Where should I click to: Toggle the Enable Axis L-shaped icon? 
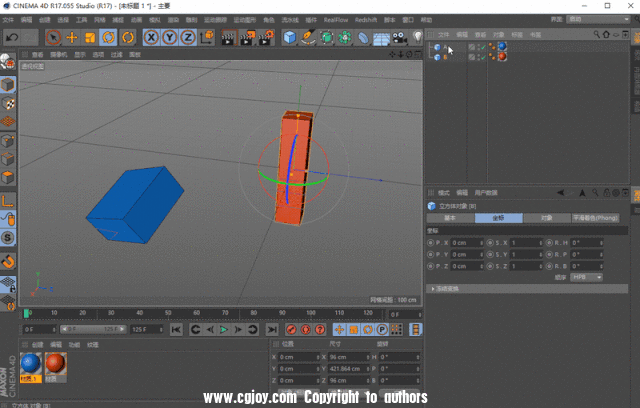(8, 201)
